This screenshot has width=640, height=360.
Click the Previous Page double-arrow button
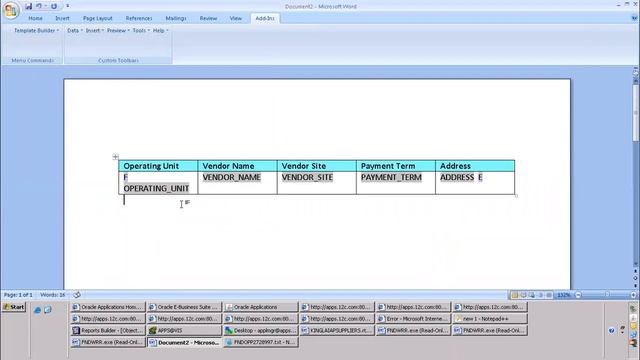pyautogui.click(x=636, y=271)
